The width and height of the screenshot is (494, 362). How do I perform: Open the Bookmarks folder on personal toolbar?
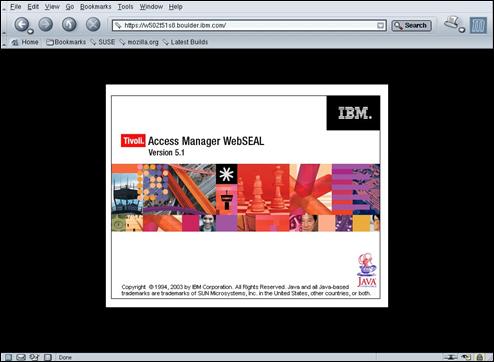click(66, 42)
